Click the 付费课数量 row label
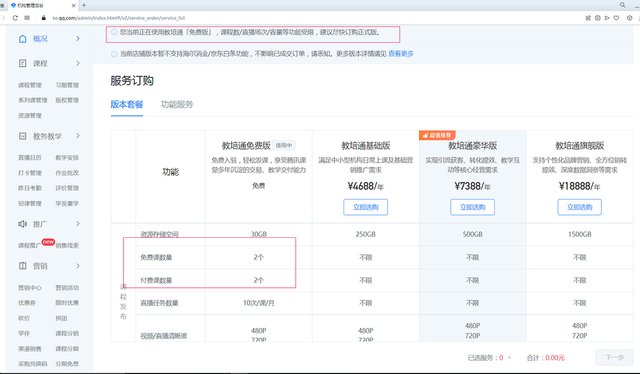Viewport: 640px width, 374px height. [x=156, y=280]
